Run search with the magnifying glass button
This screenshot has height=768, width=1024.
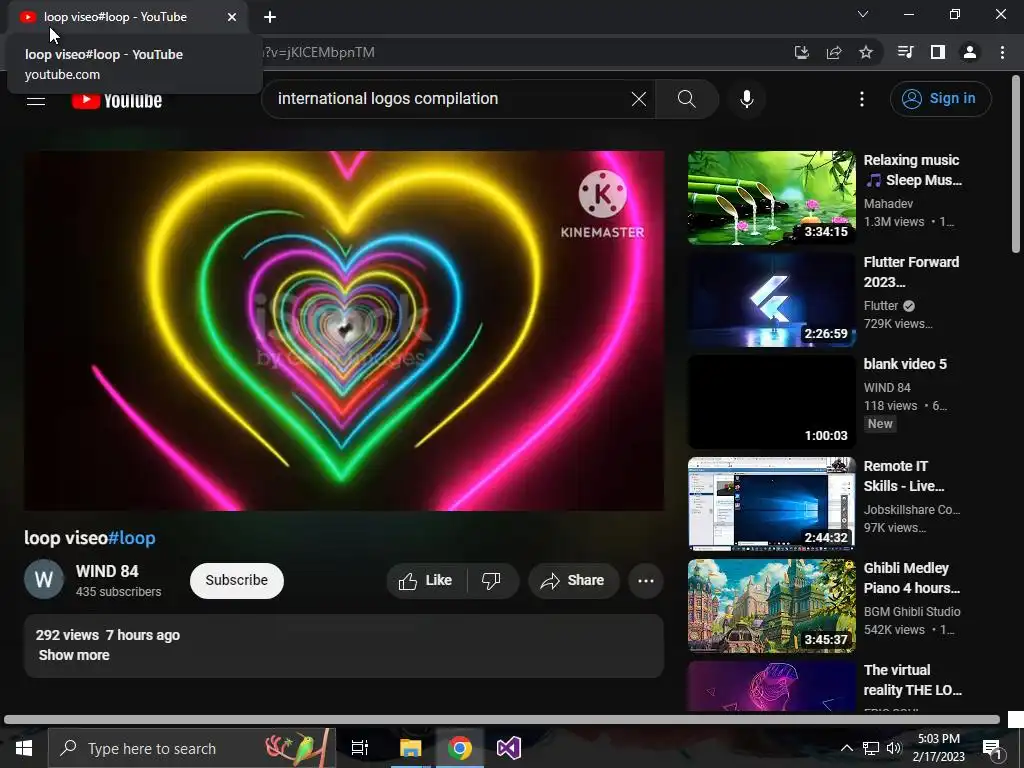686,99
